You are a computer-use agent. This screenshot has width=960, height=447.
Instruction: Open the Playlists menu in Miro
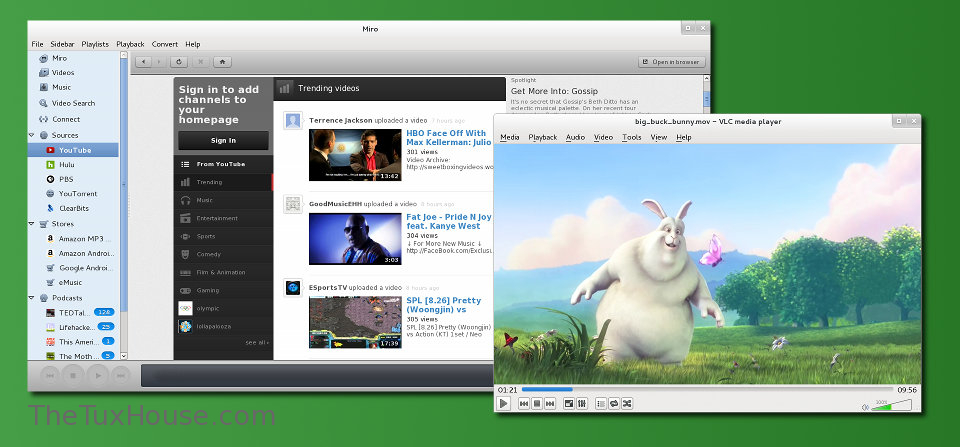[95, 44]
